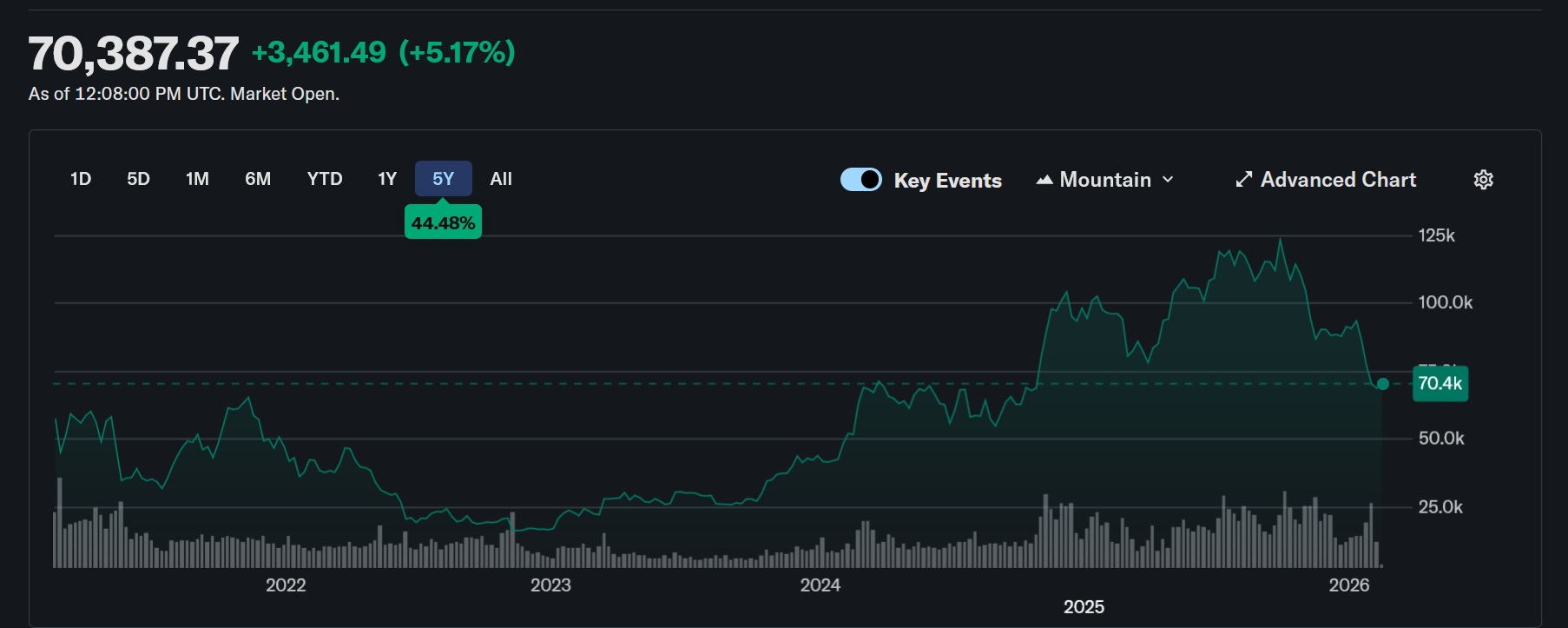Click the +3,461.49 price change

tap(319, 53)
